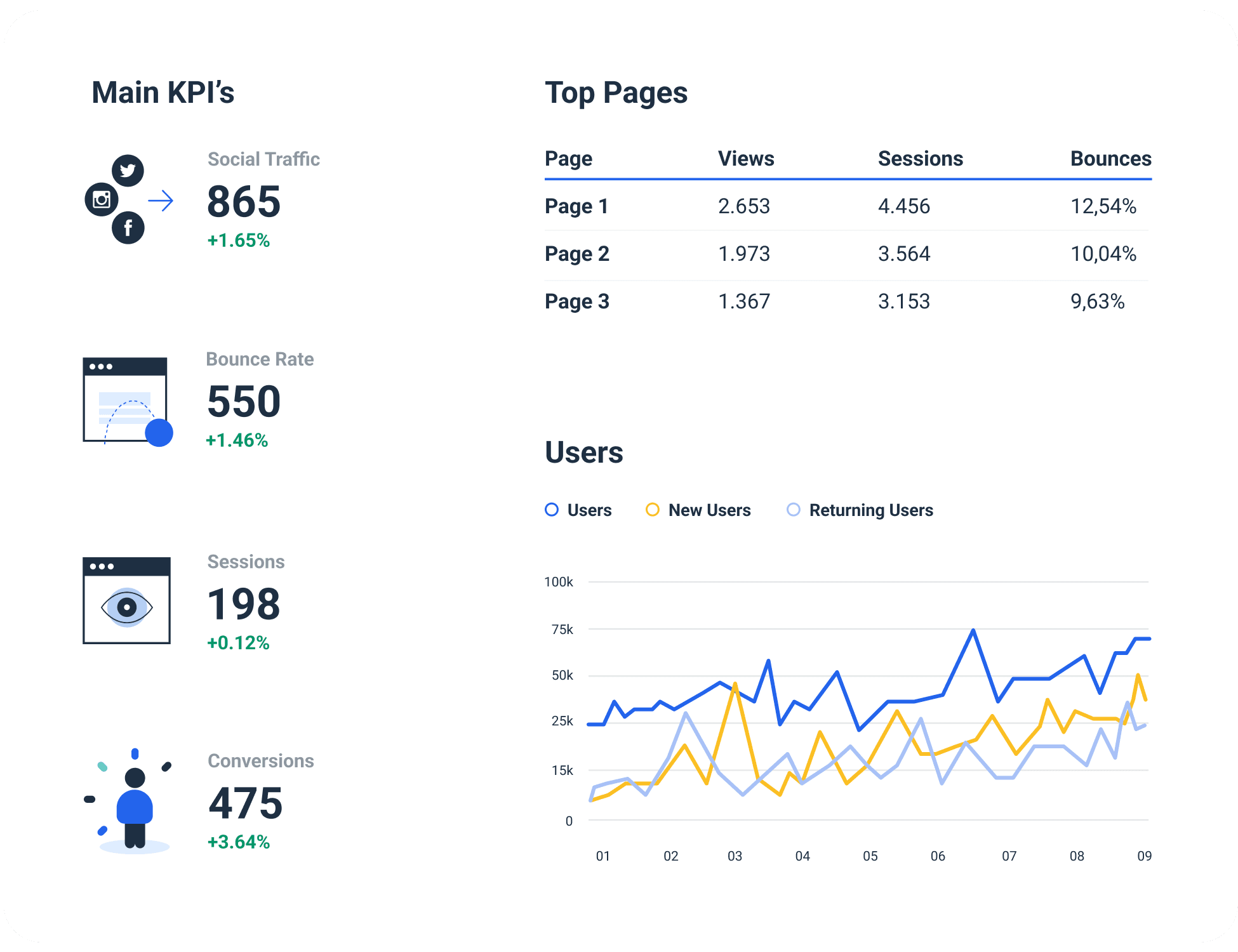Click the Page 3 row in Top Pages
This screenshot has width=1238, height=952.
pos(576,301)
